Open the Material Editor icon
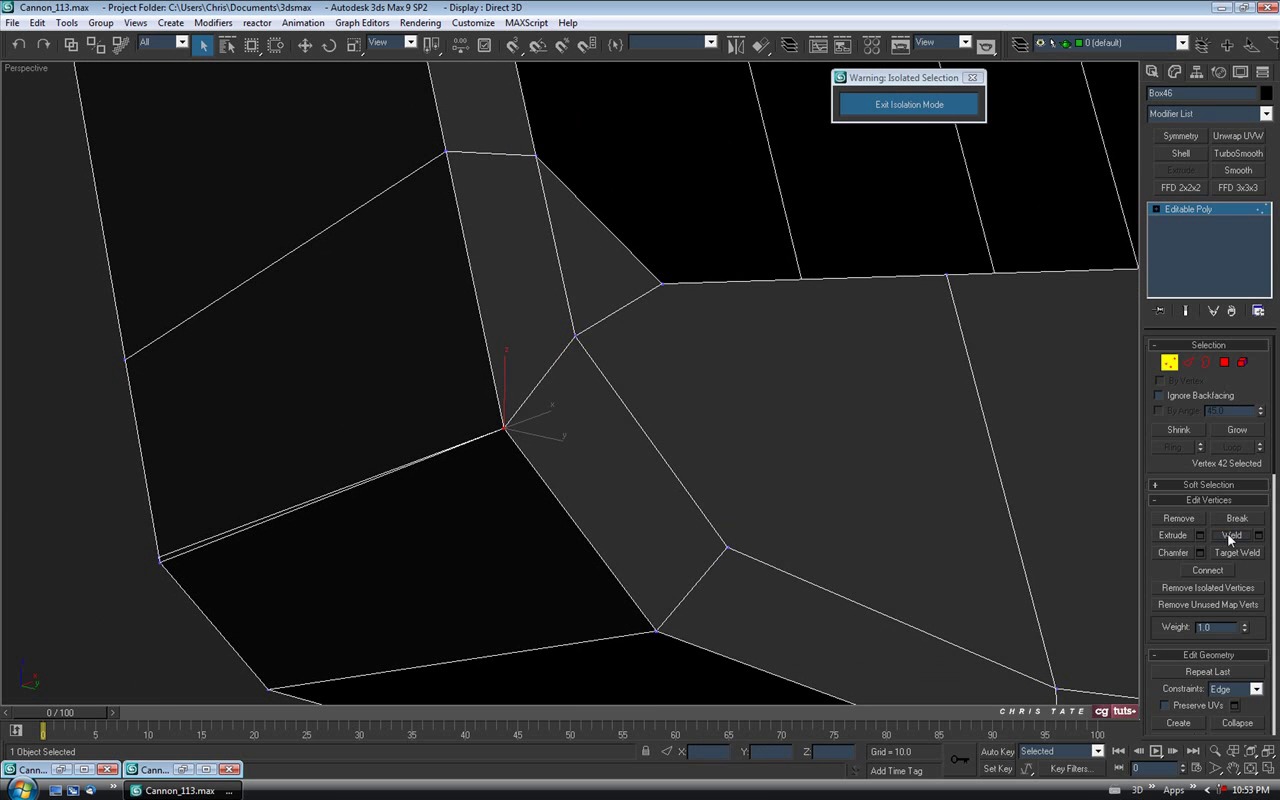The height and width of the screenshot is (800, 1280). point(872,45)
